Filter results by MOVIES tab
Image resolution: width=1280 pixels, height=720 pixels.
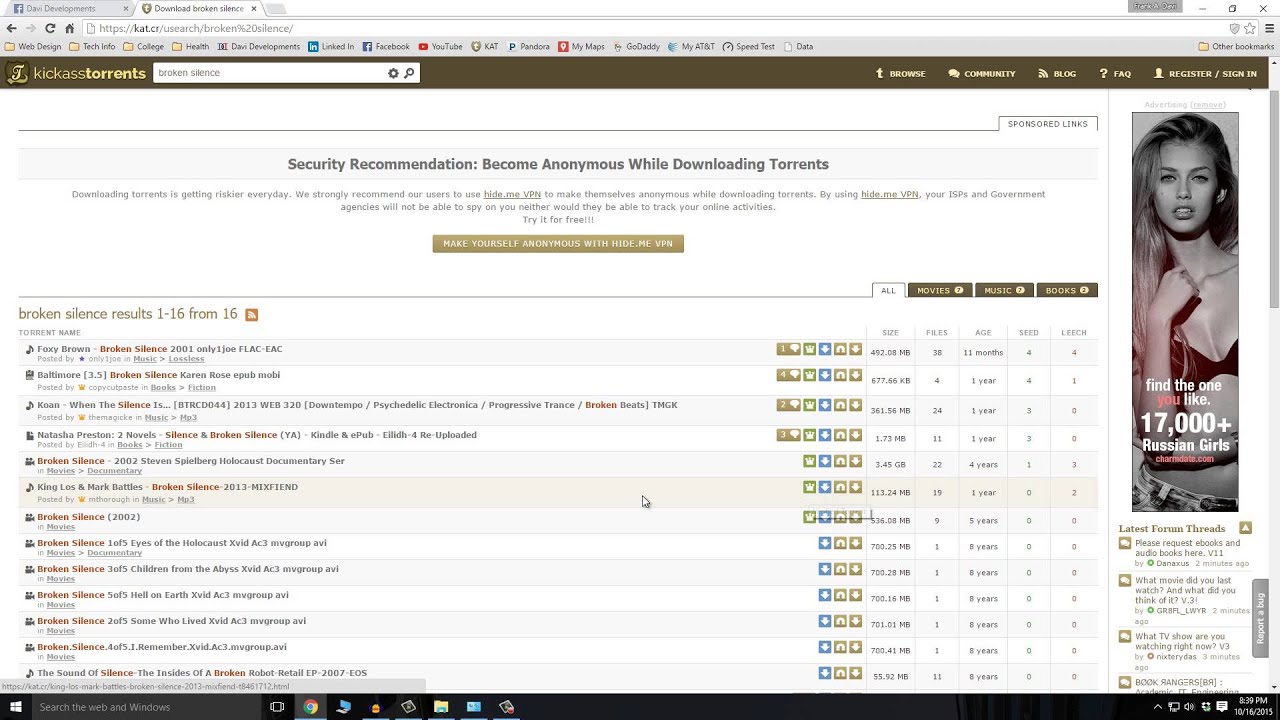(x=939, y=290)
